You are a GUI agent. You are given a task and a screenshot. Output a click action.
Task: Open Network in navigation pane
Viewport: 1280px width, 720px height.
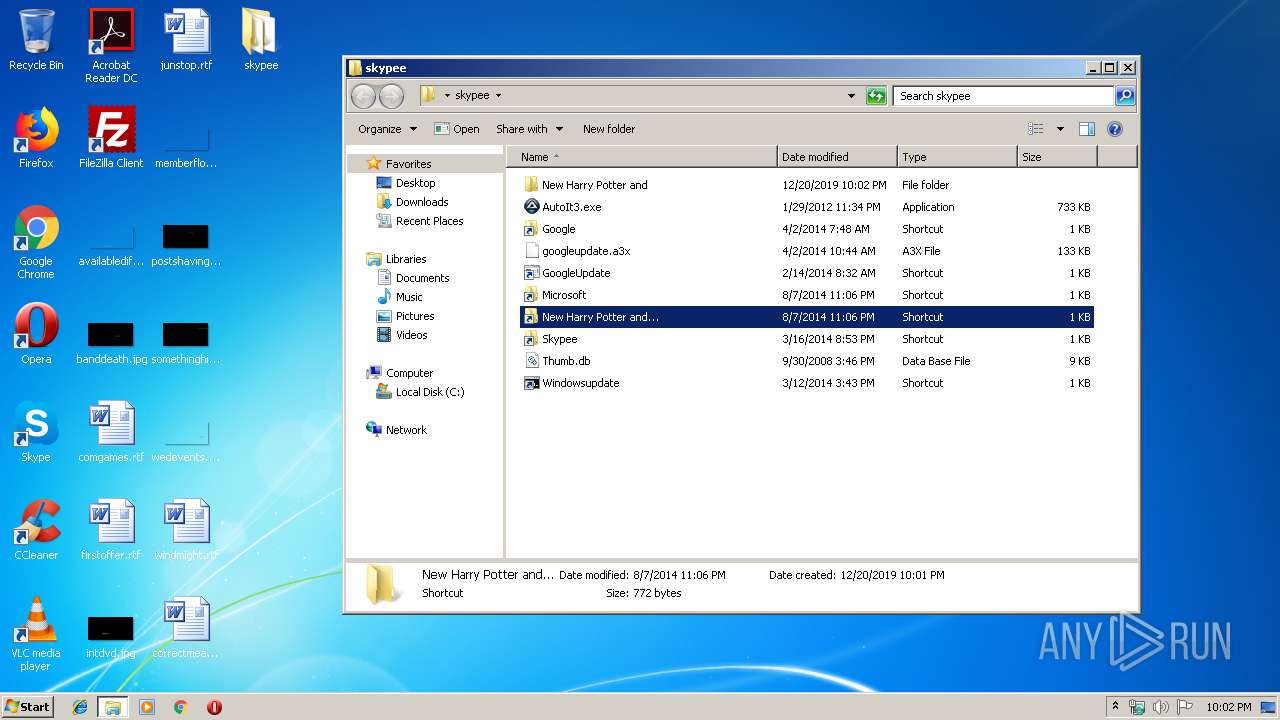406,430
